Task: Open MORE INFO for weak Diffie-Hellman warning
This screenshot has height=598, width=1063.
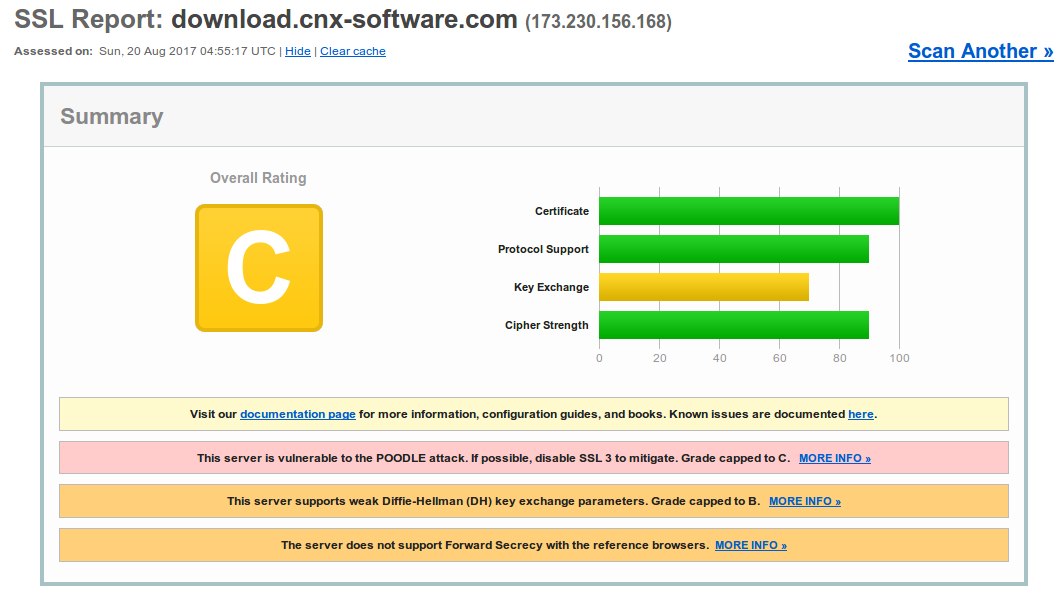Action: (x=805, y=502)
